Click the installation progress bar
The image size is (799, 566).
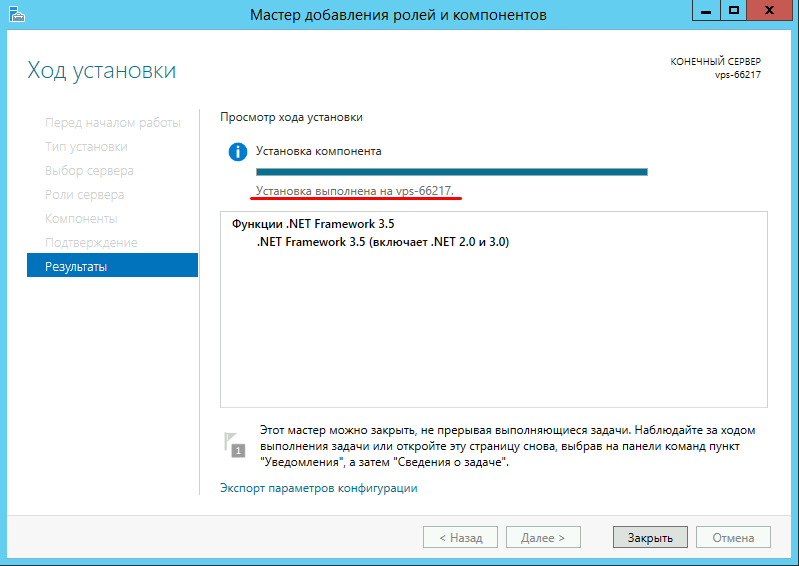(451, 172)
